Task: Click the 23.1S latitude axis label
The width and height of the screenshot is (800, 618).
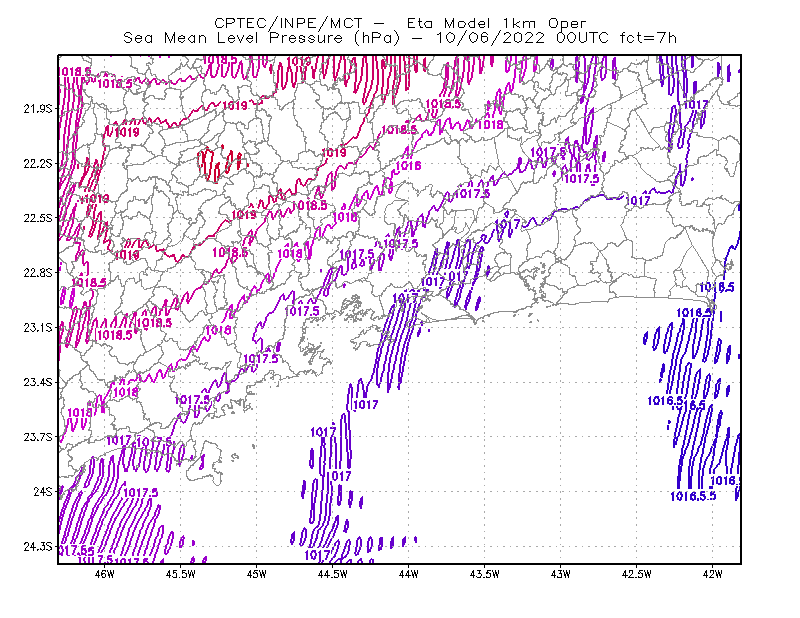Action: click(38, 327)
